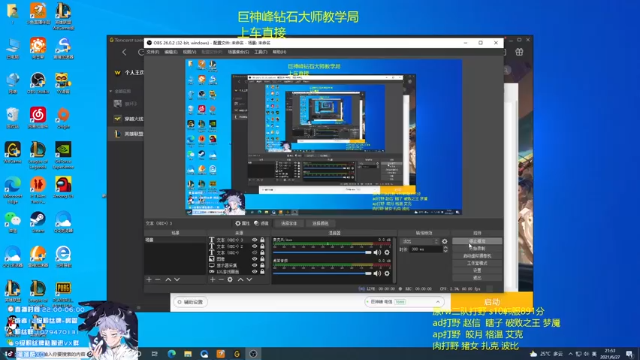640x360 pixels.
Task: Move source down with the down chevron
Action: (249, 280)
